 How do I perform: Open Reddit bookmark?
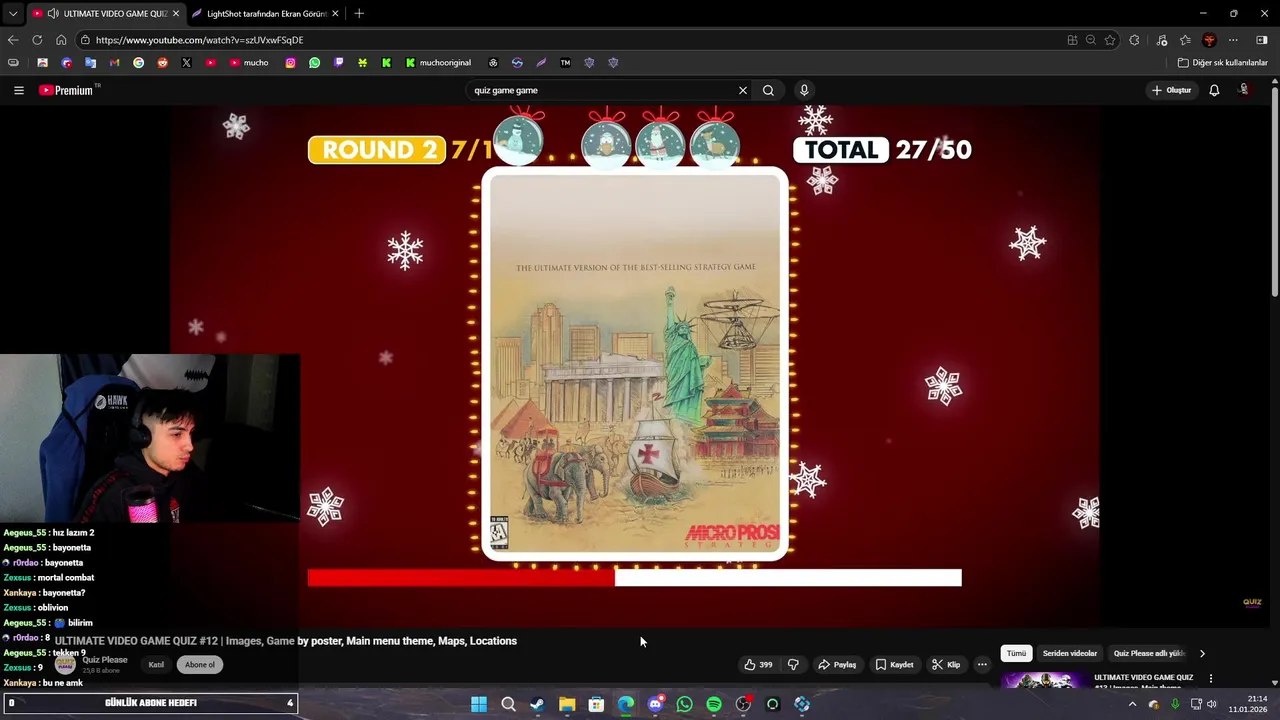point(162,62)
